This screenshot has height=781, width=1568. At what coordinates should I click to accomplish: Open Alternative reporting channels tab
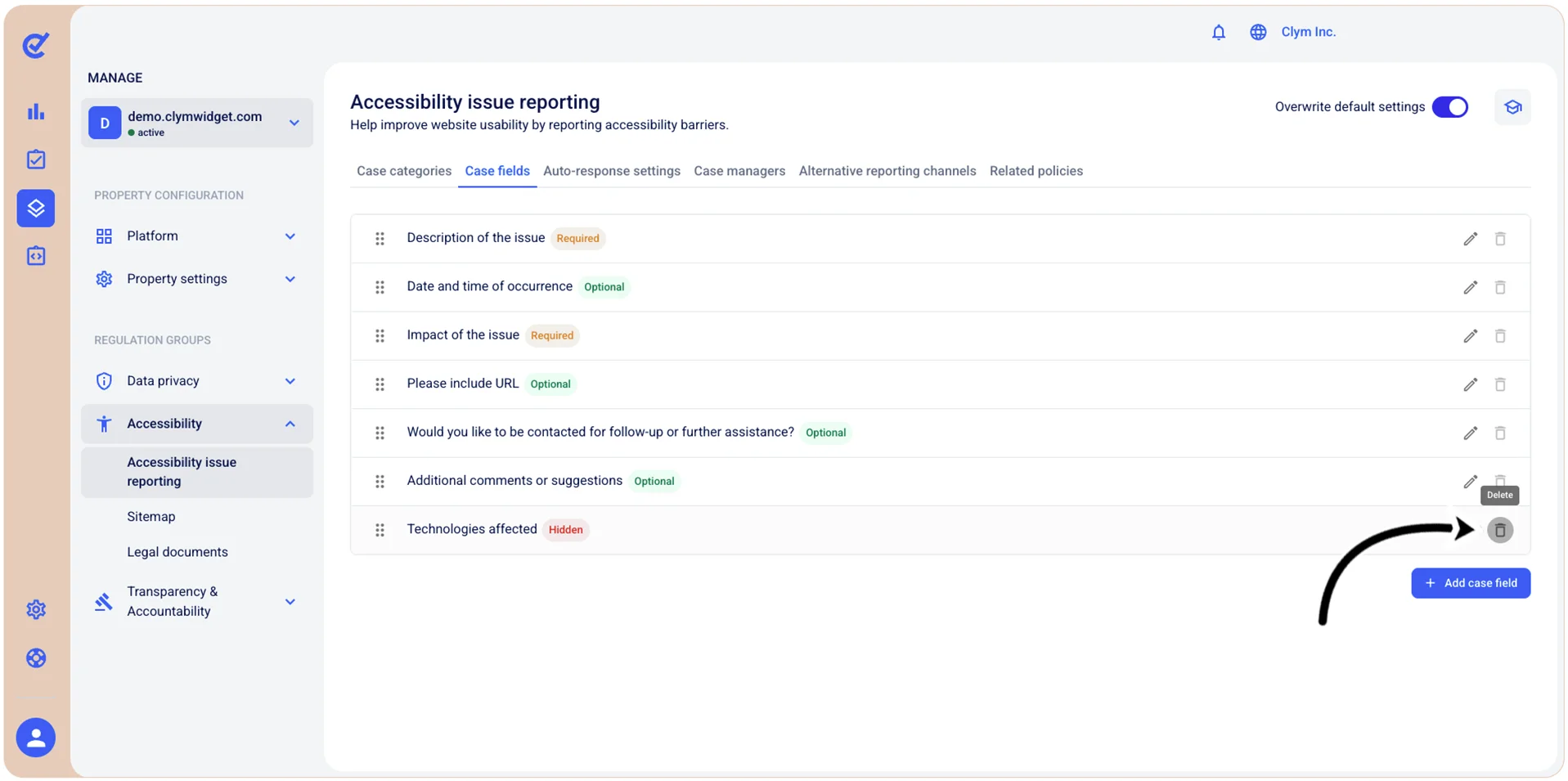coord(887,171)
